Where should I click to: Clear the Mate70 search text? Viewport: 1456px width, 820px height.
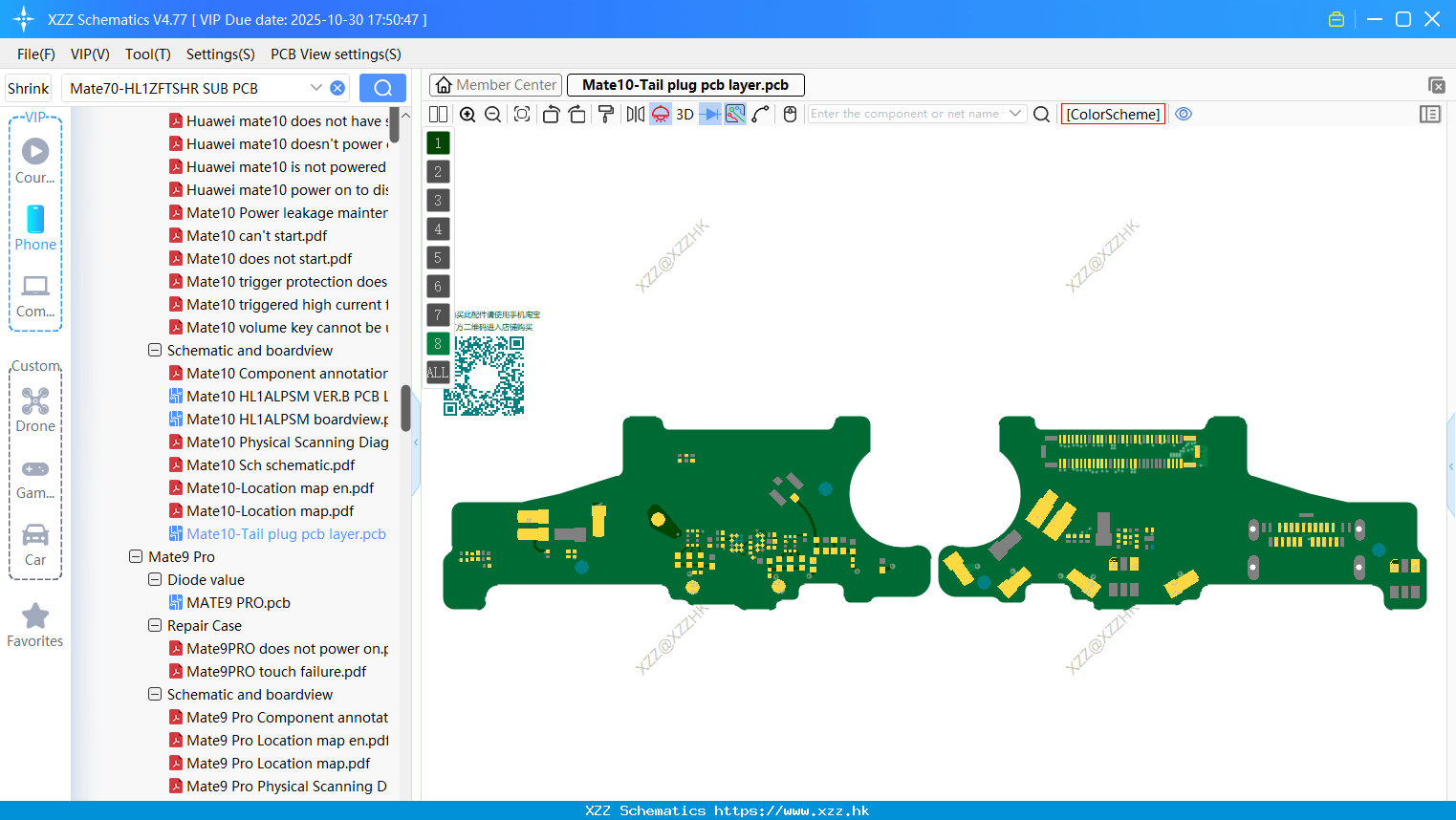(x=337, y=88)
